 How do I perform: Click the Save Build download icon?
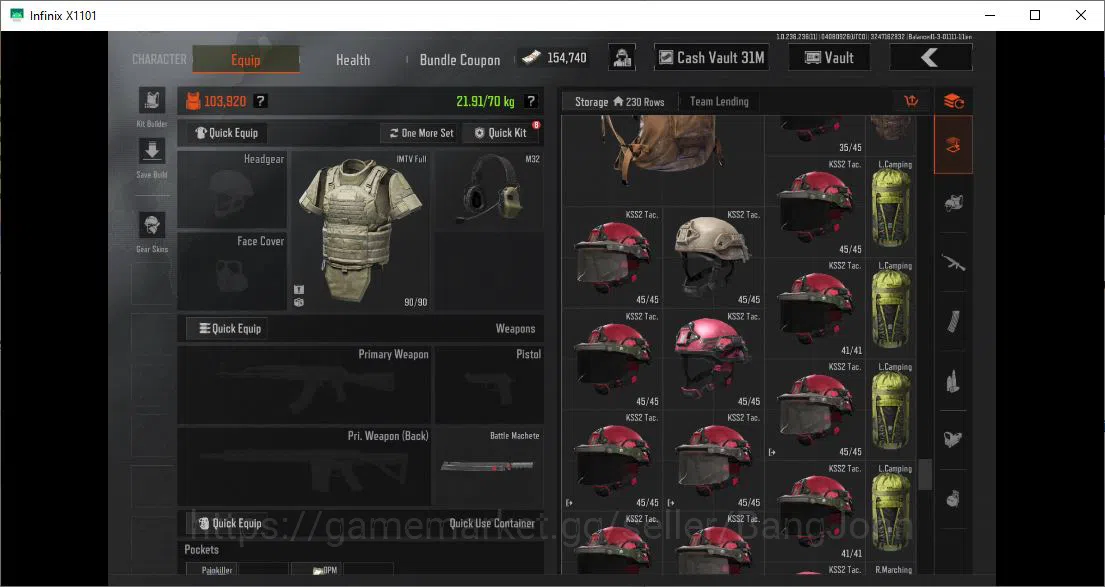152,151
